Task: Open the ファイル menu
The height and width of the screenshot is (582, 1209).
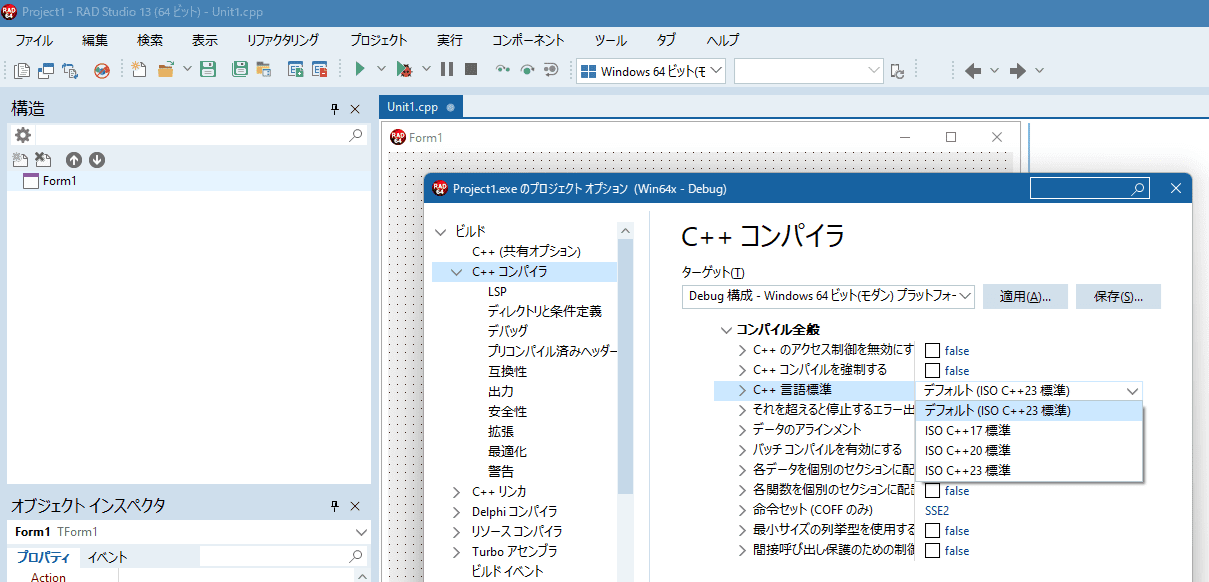Action: coord(34,40)
